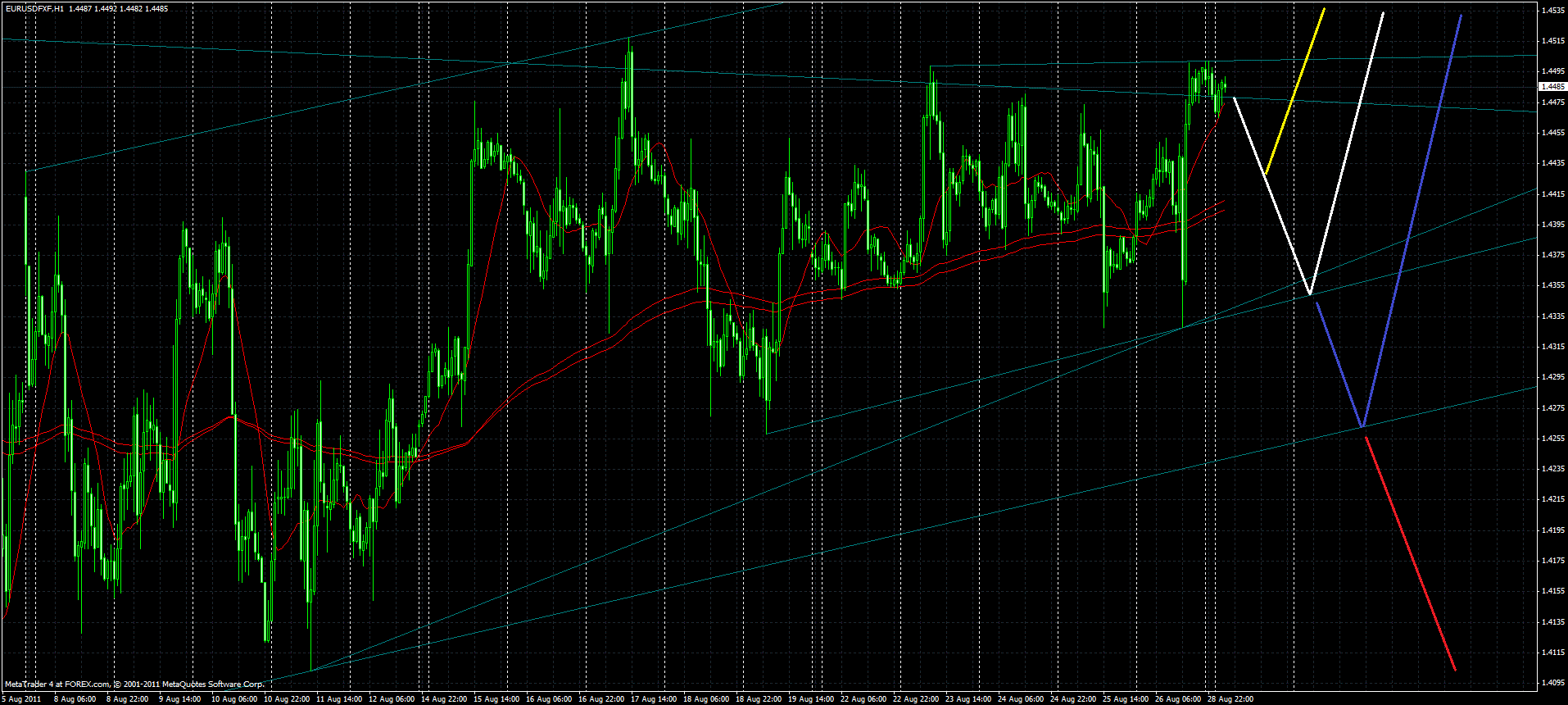Click the 5 Aug 2011 date label

21,699
